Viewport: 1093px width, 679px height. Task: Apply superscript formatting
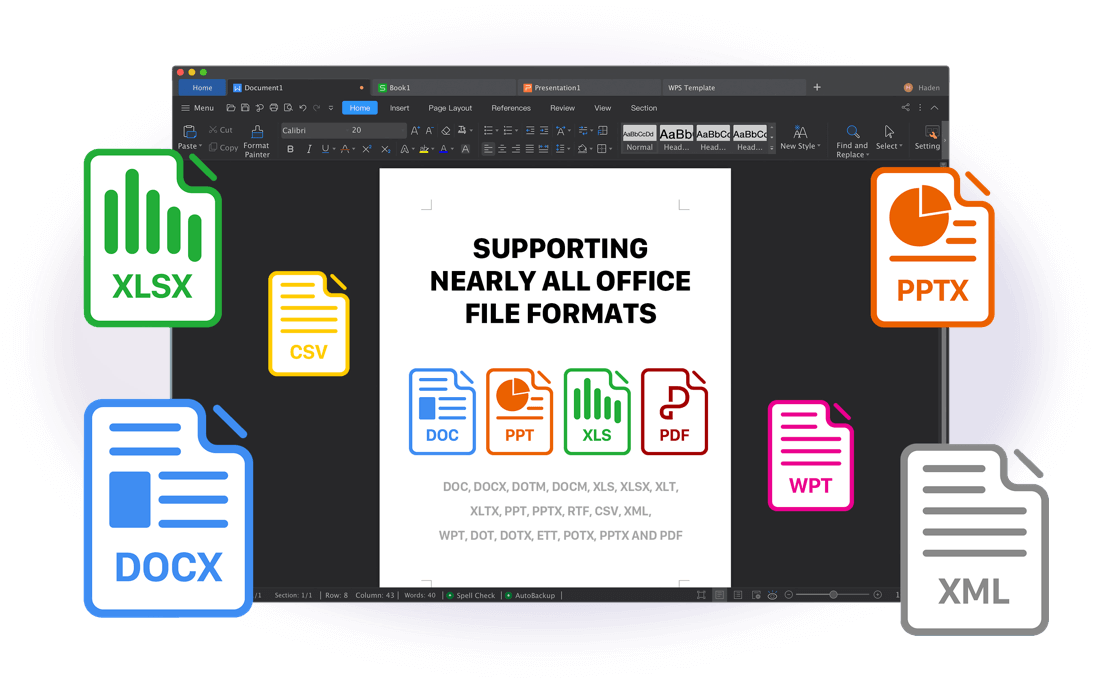point(366,149)
